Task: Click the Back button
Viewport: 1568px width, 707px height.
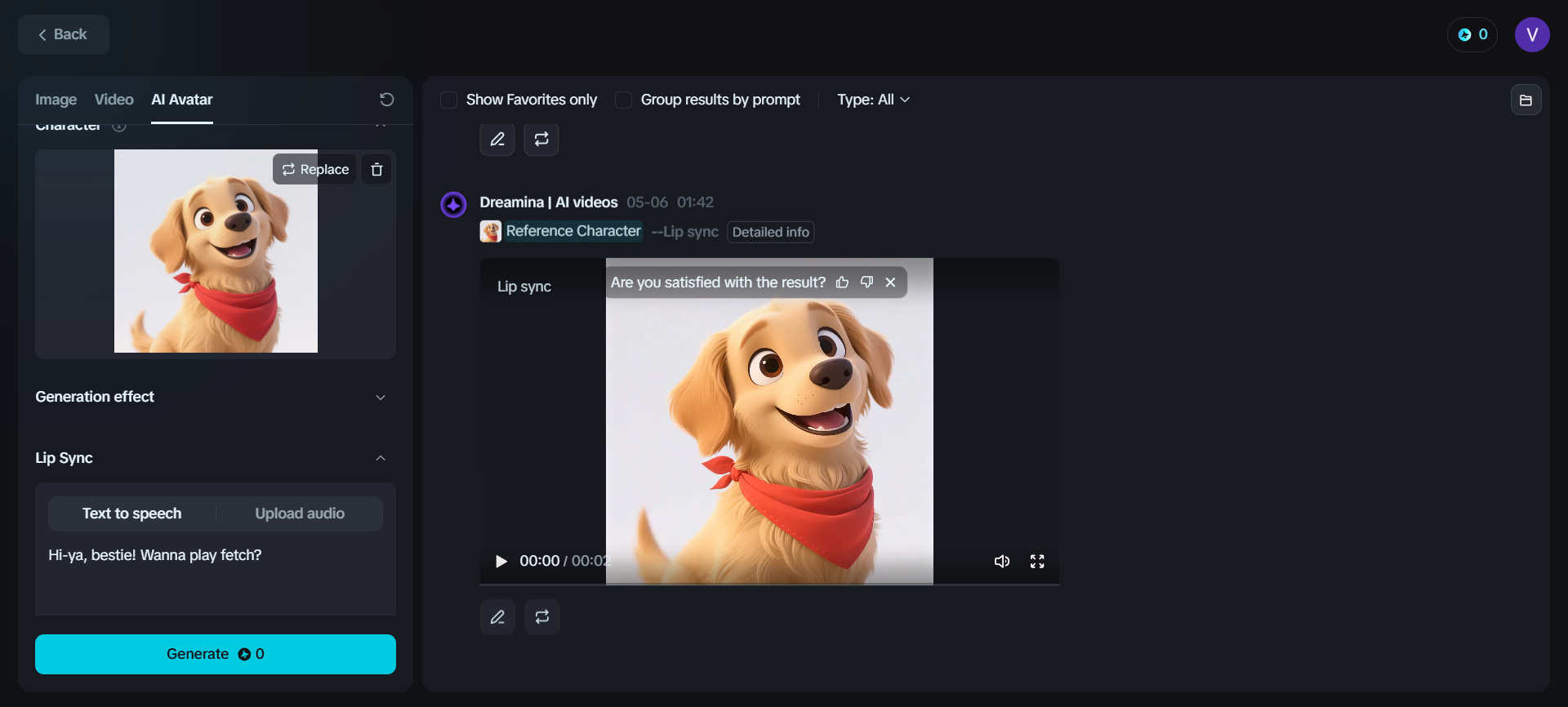Action: pos(64,34)
